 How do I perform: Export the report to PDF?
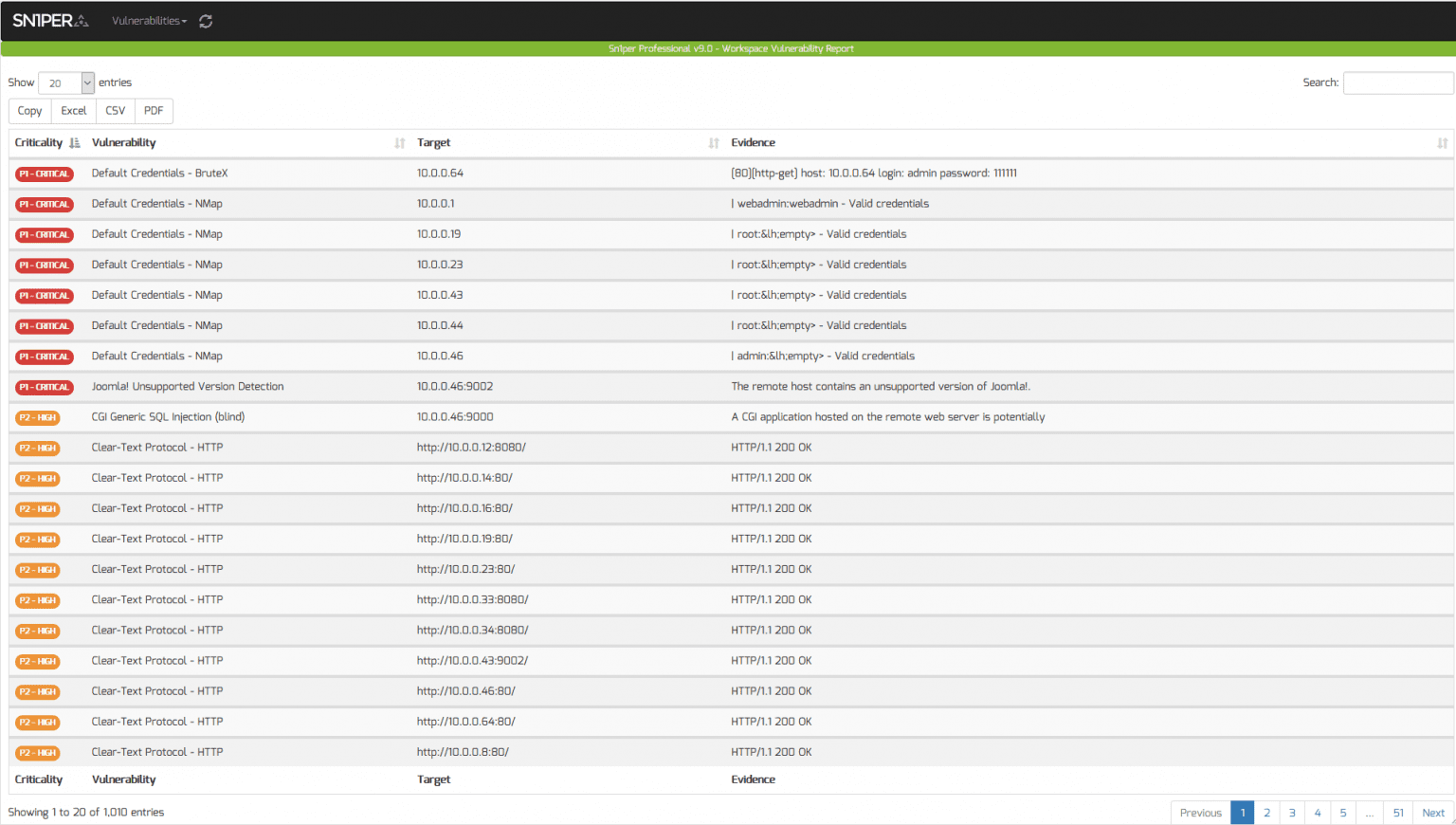coord(154,111)
